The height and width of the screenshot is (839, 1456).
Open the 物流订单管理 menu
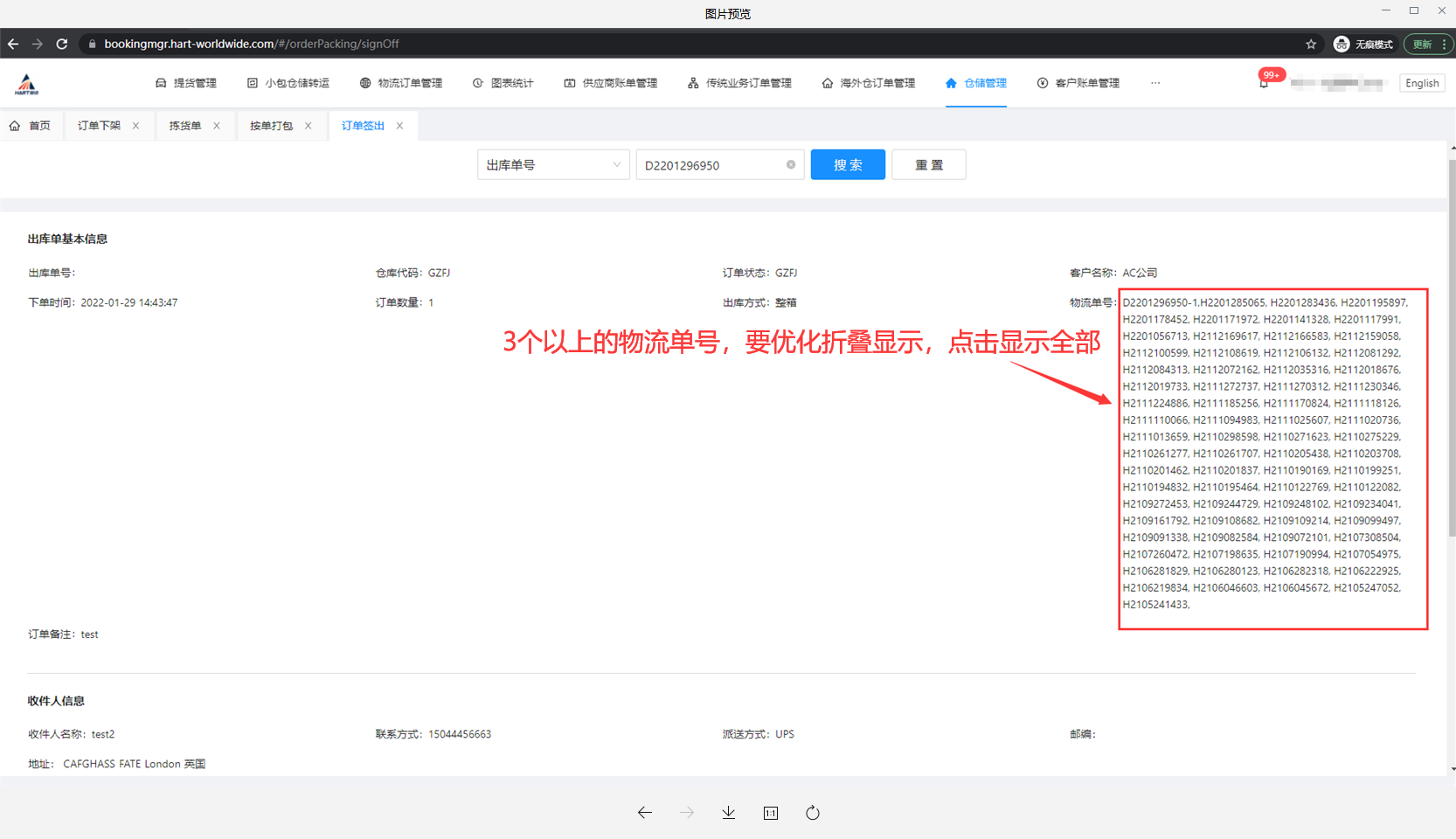coord(401,83)
